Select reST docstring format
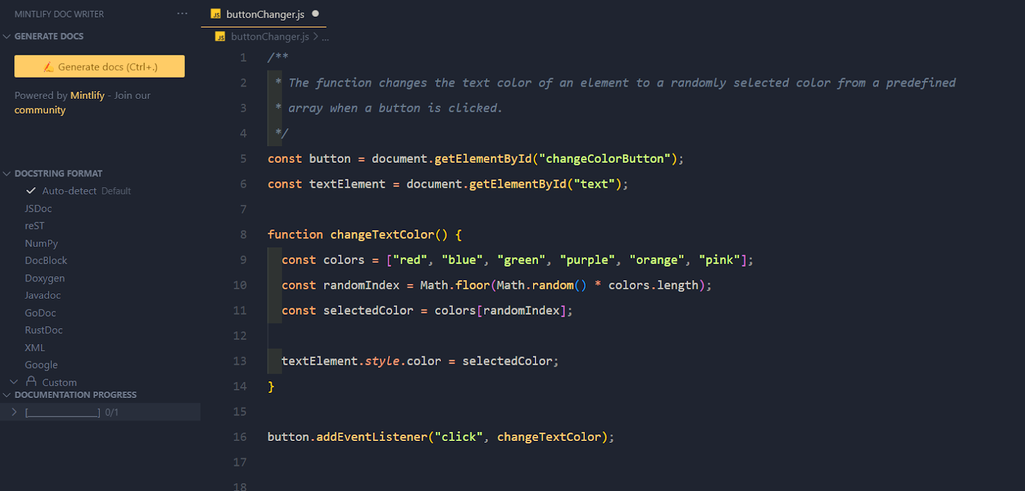 pyautogui.click(x=35, y=226)
